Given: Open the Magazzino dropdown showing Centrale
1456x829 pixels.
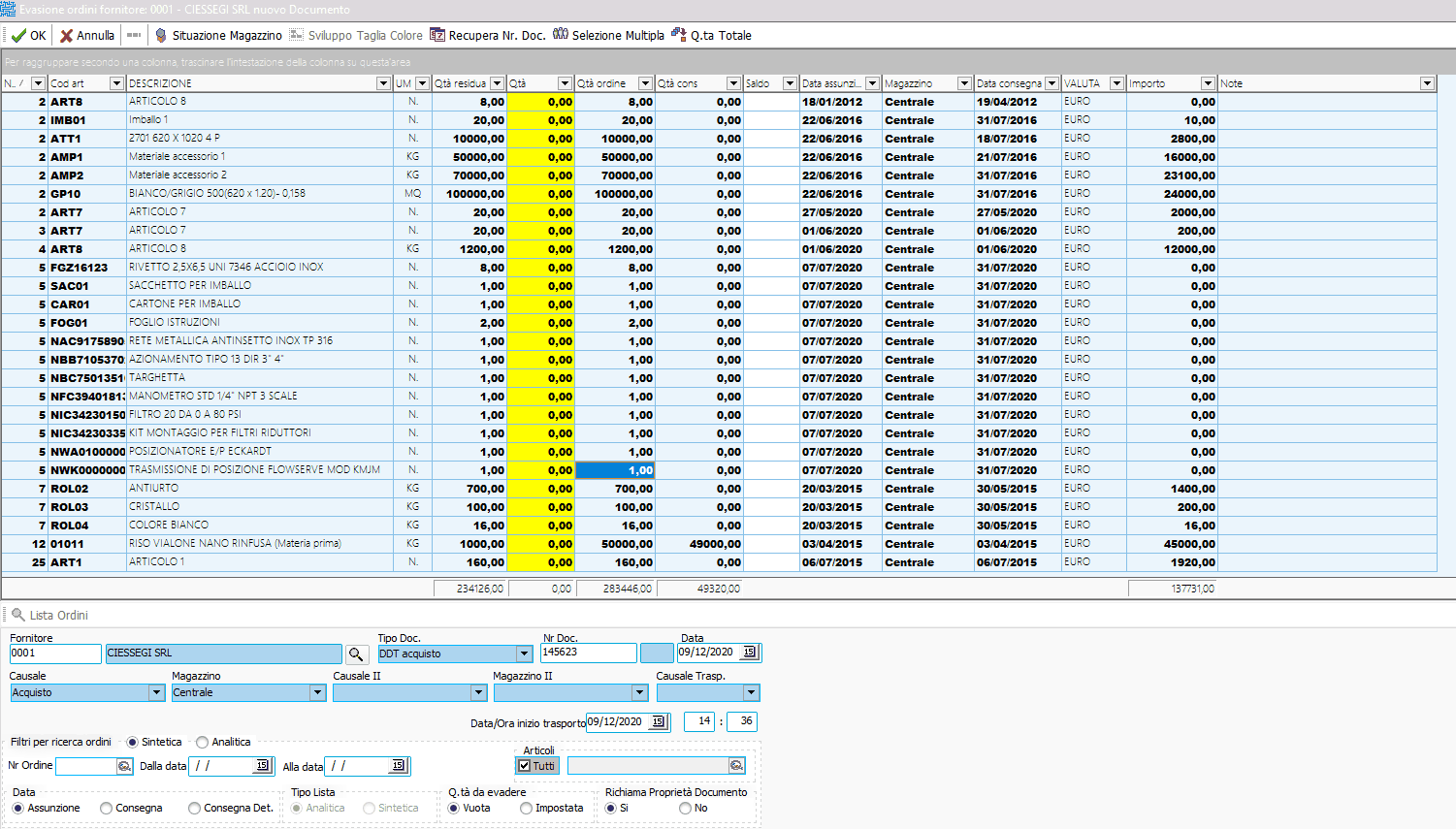Looking at the screenshot, I should click(x=317, y=692).
